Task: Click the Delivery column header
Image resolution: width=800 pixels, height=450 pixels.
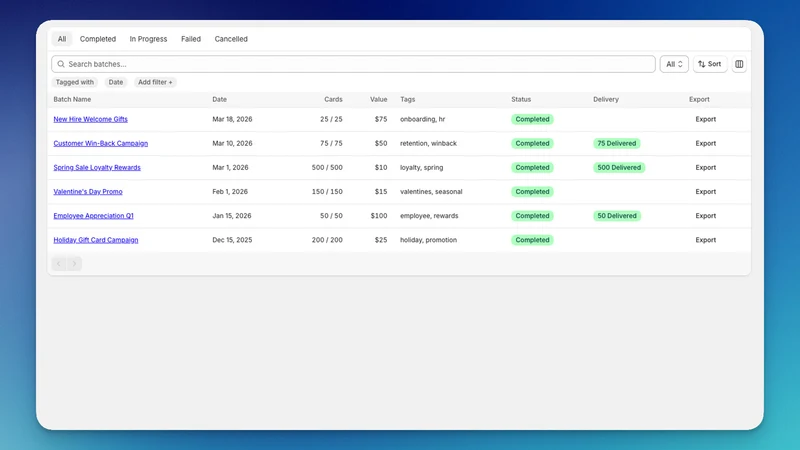Action: (606, 99)
